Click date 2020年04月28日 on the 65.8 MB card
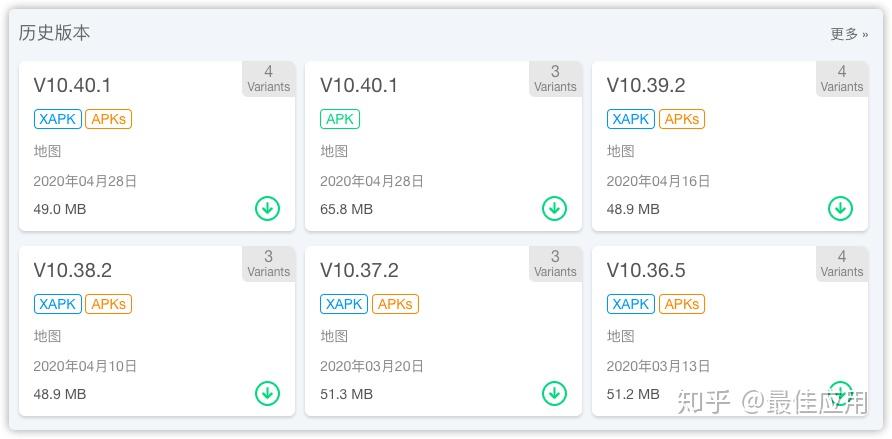Screen dimensions: 892x439 [x=372, y=181]
